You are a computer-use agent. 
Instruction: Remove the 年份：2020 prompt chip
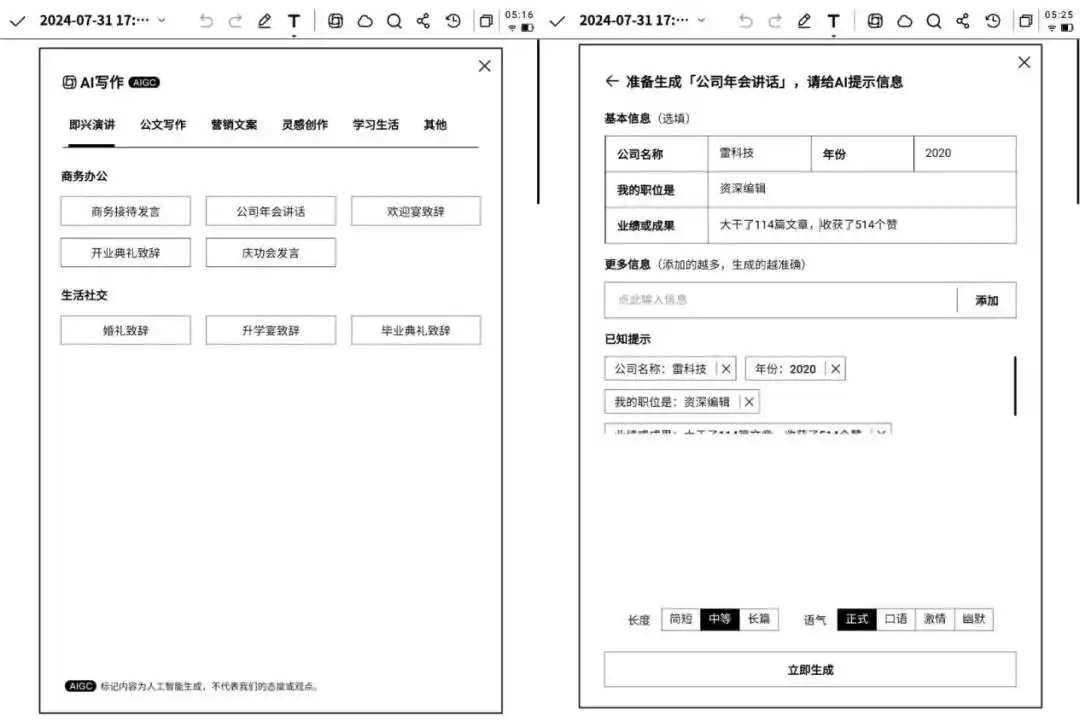point(836,369)
